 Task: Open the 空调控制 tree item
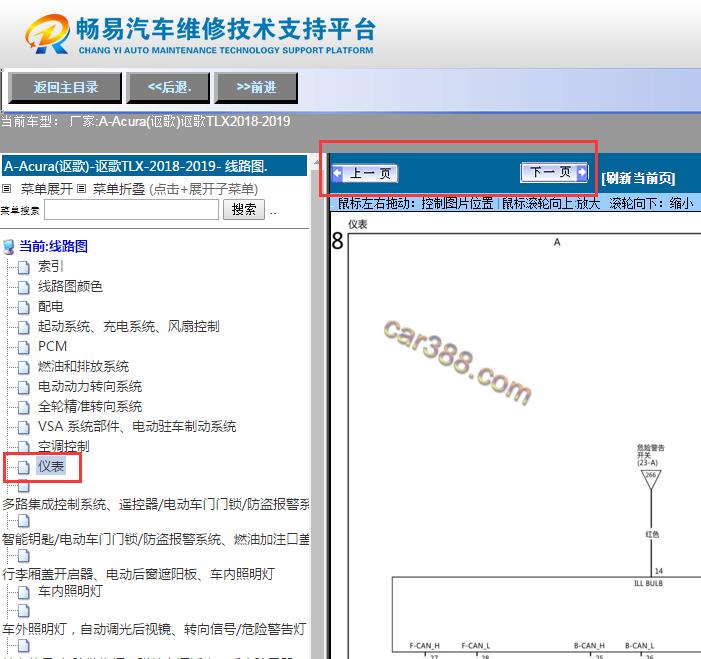click(x=63, y=446)
